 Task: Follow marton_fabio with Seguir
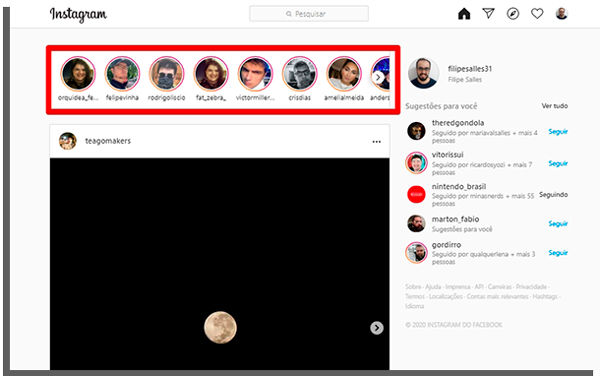[x=558, y=223]
